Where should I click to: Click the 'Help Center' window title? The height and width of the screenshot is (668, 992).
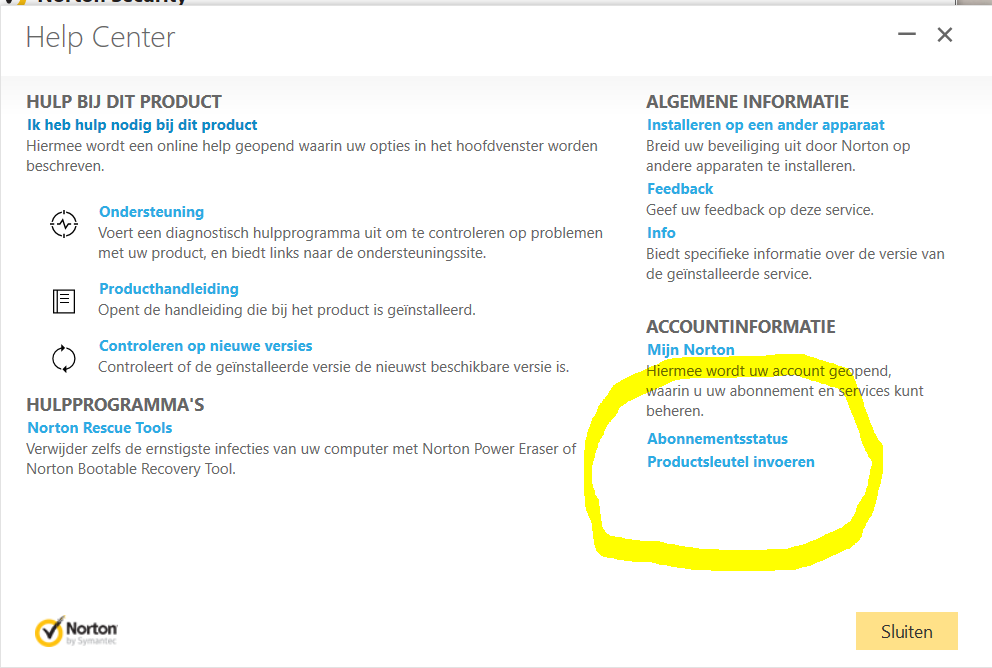pyautogui.click(x=101, y=37)
